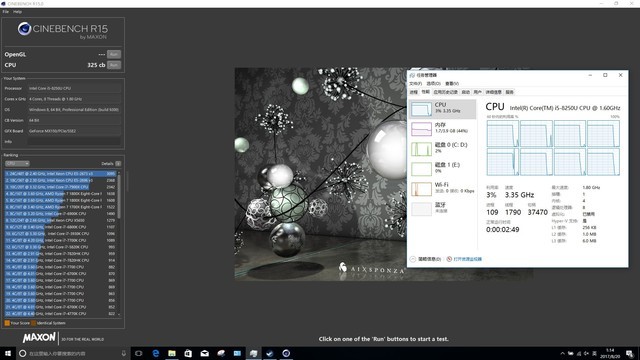Open the Windows Start menu
Image resolution: width=640 pixels, height=360 pixels.
point(8,353)
